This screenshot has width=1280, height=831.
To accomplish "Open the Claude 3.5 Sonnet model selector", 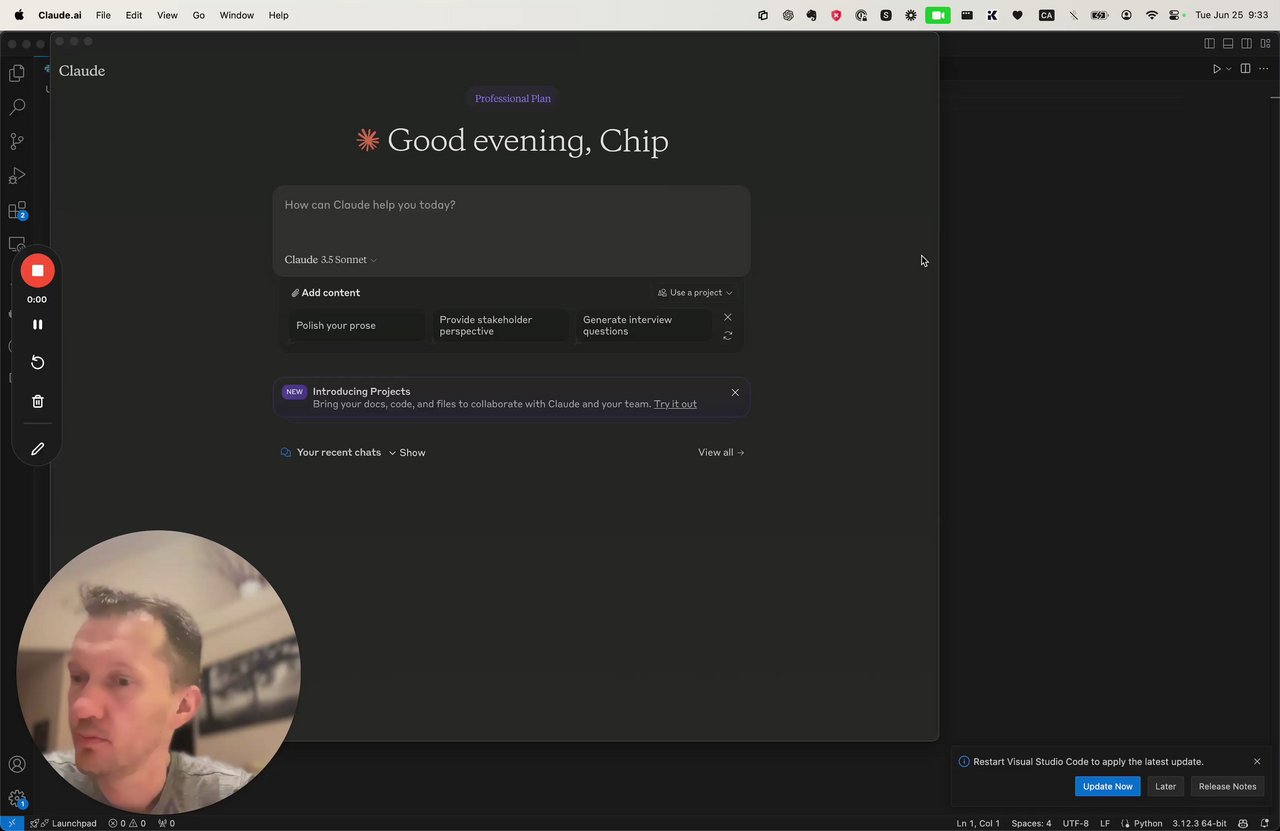I will click(x=331, y=260).
